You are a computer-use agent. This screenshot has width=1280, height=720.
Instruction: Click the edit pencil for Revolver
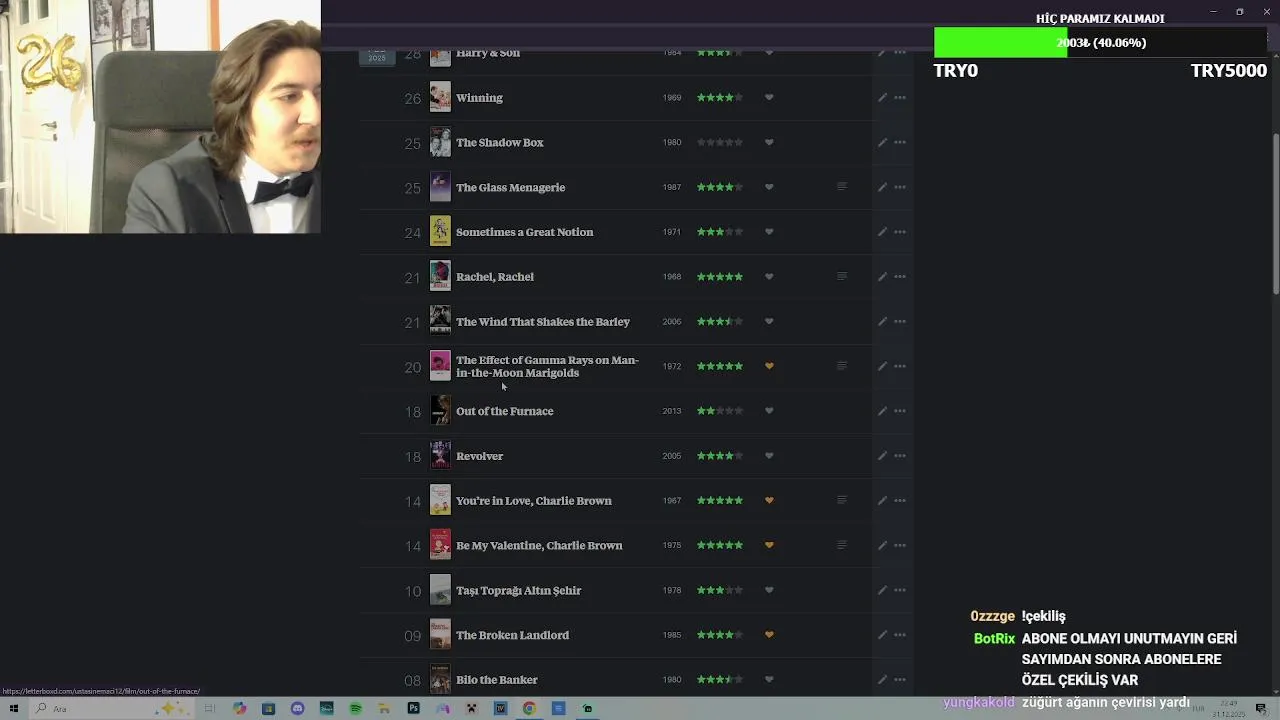point(882,456)
